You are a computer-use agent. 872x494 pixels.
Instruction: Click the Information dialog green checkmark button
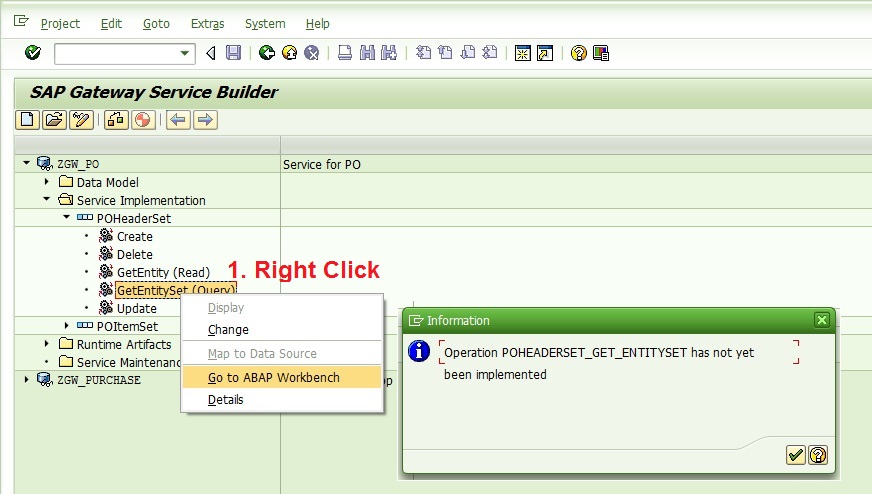pyautogui.click(x=795, y=455)
